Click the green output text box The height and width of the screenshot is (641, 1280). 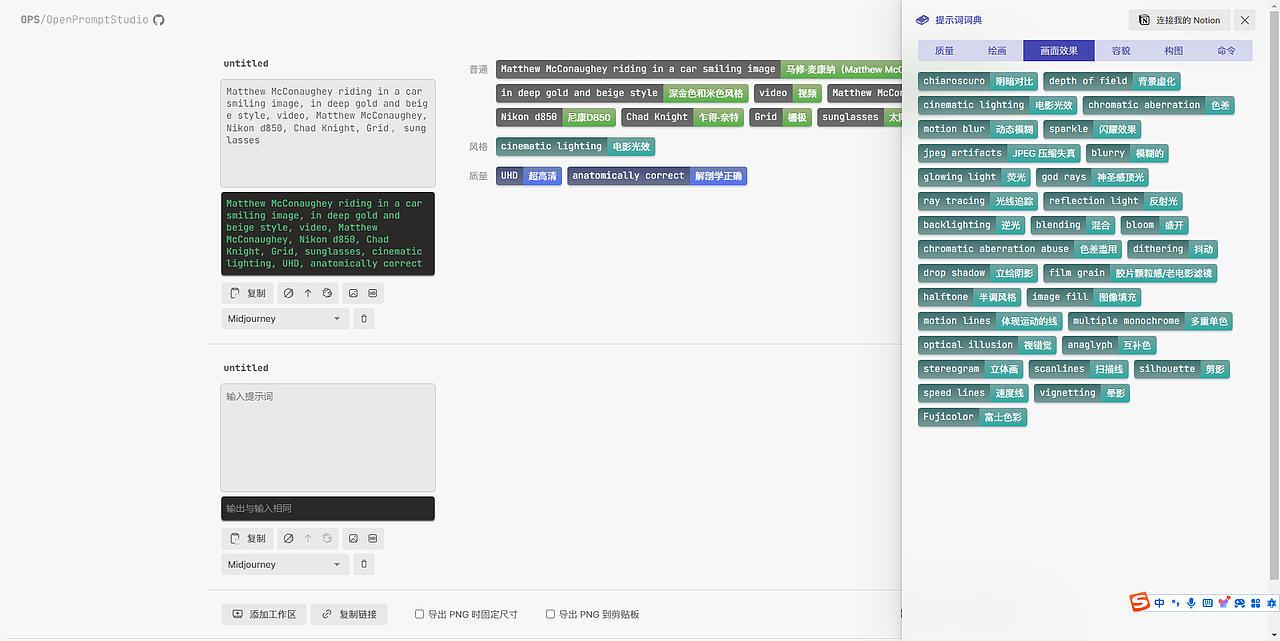tap(328, 234)
